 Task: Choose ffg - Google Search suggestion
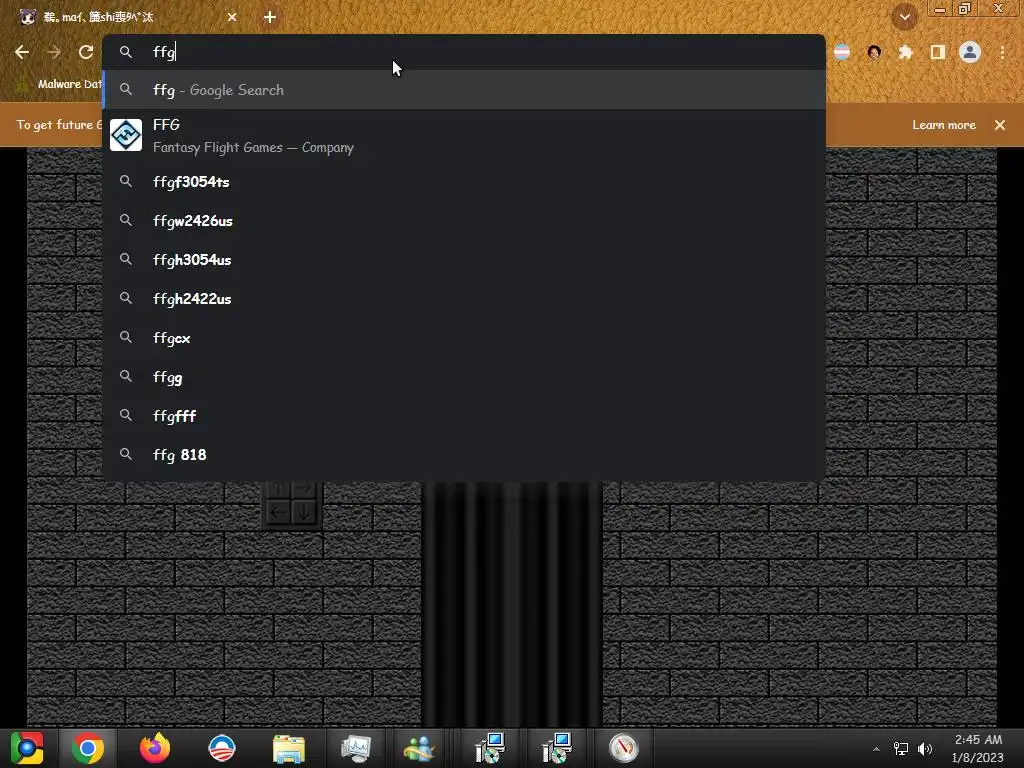coord(464,90)
